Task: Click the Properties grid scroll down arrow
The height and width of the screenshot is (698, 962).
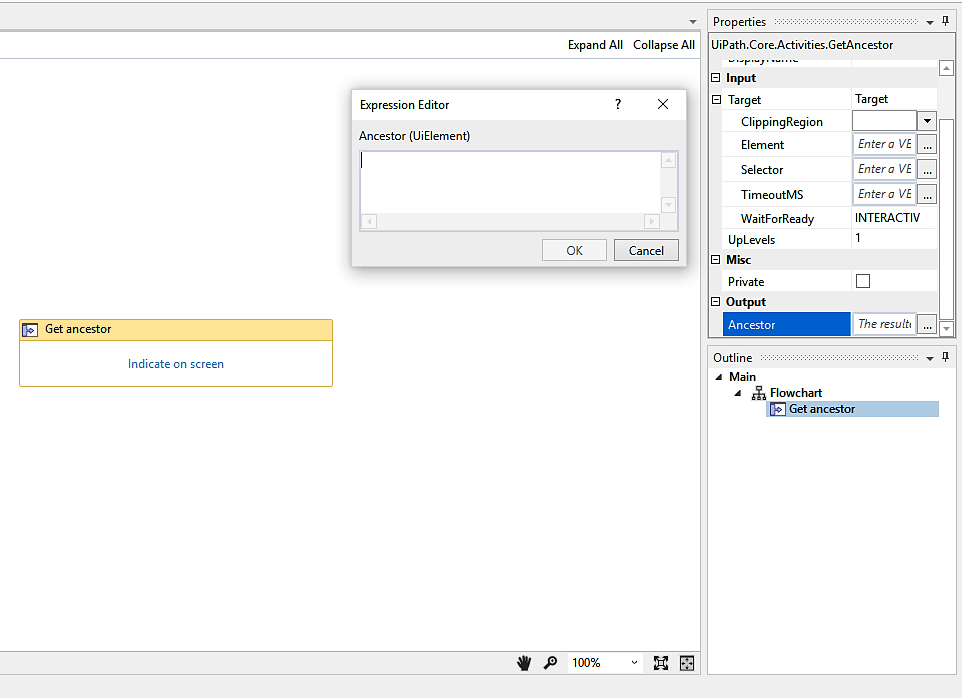Action: click(x=946, y=329)
